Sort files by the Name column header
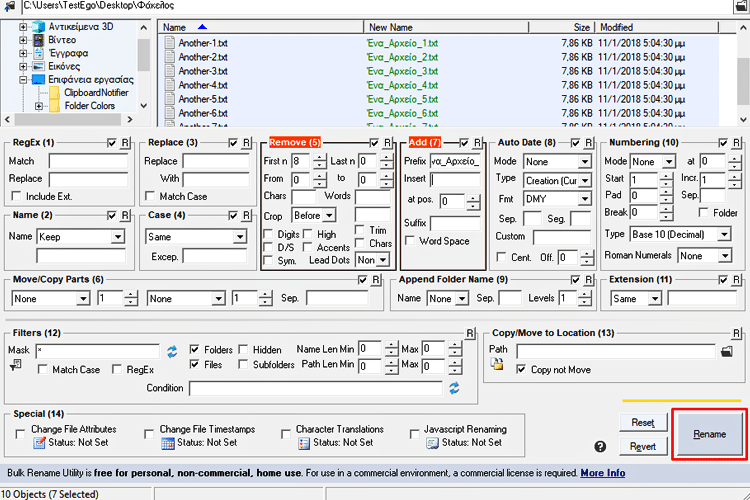The image size is (750, 500). pyautogui.click(x=261, y=27)
